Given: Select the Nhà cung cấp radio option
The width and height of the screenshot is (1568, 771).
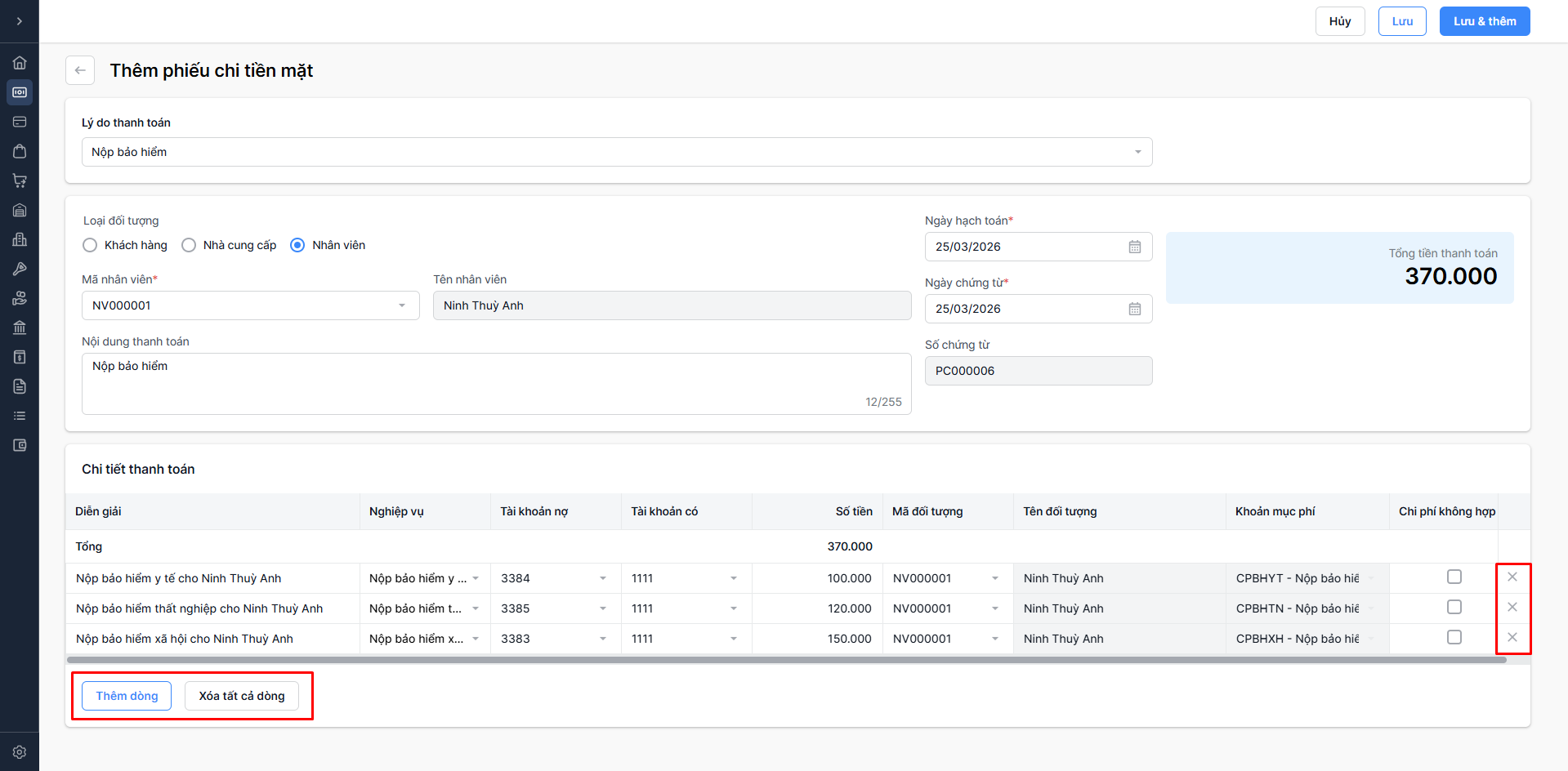Looking at the screenshot, I should pyautogui.click(x=189, y=245).
